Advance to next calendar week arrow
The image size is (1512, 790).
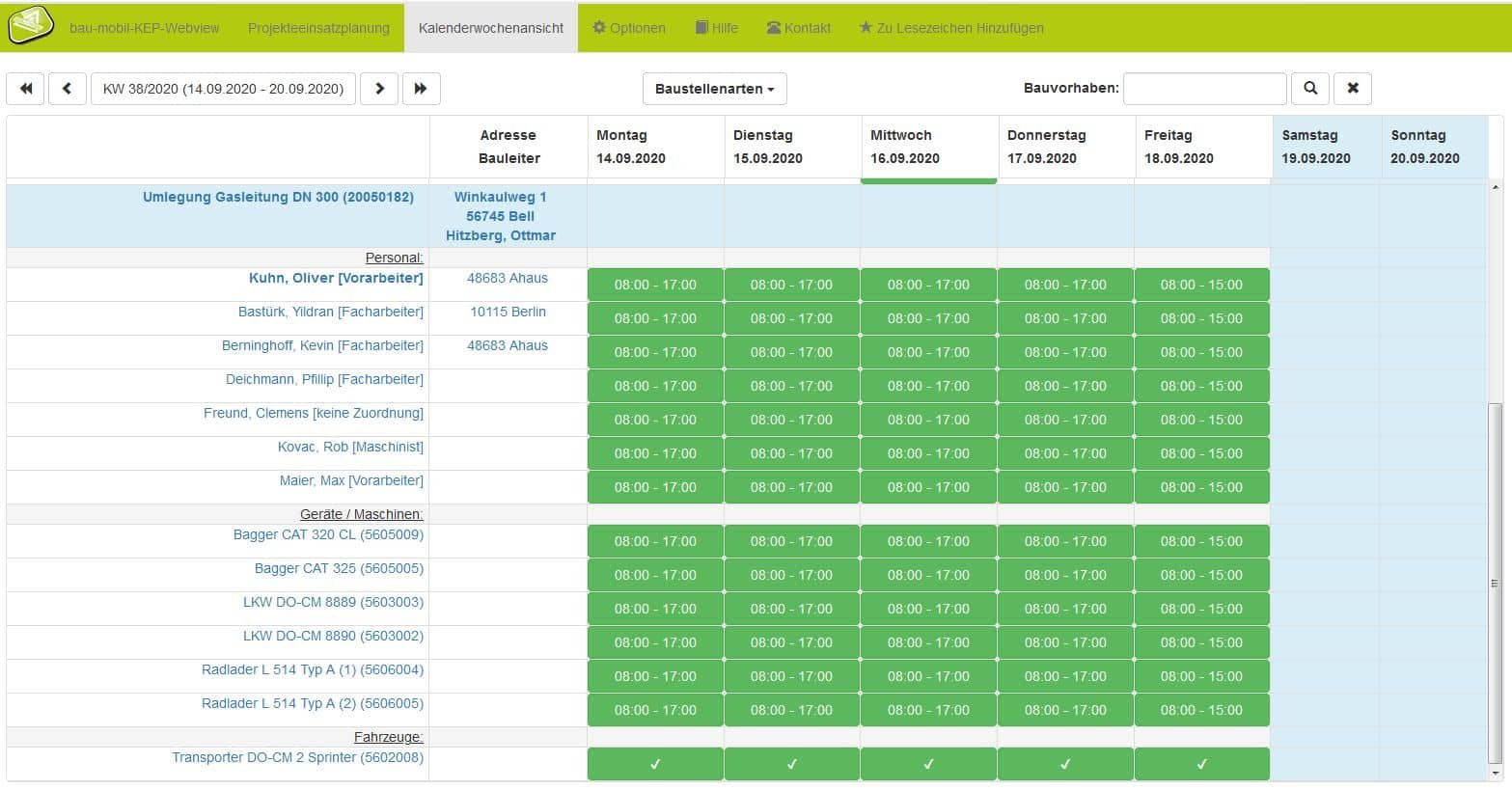click(379, 89)
